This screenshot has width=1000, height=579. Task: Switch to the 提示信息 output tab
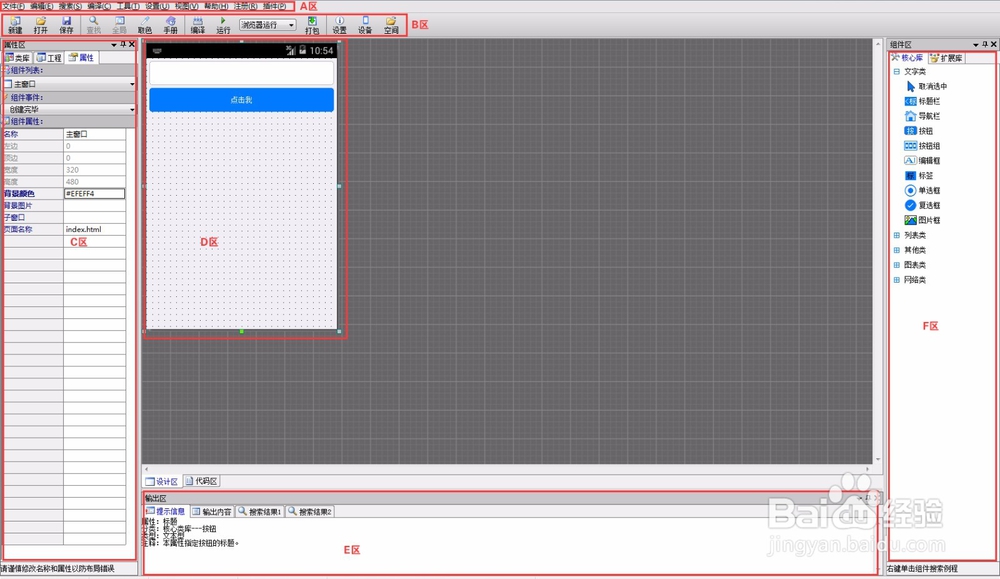[166, 511]
